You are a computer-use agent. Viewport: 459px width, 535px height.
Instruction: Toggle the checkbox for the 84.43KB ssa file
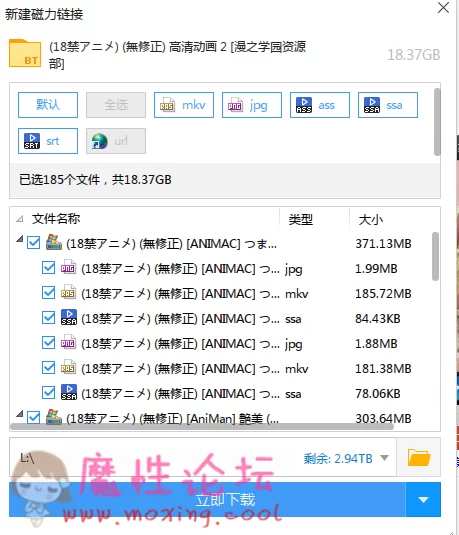48,318
